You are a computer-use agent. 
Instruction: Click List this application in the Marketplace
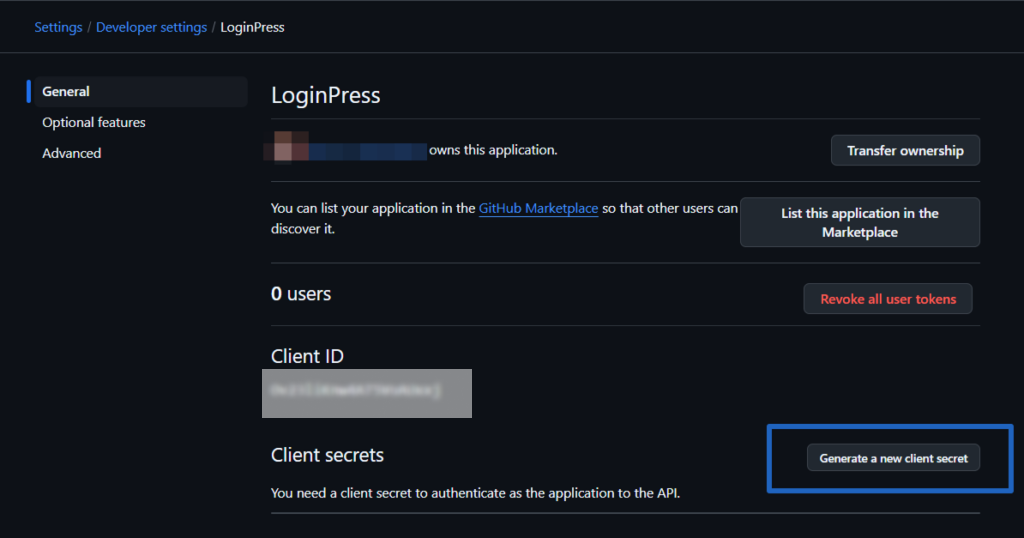tap(859, 222)
